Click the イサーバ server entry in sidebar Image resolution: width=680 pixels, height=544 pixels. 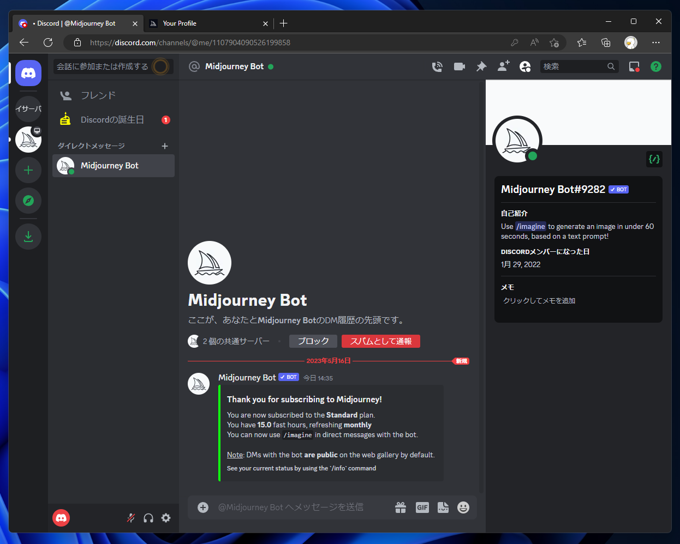tap(28, 108)
